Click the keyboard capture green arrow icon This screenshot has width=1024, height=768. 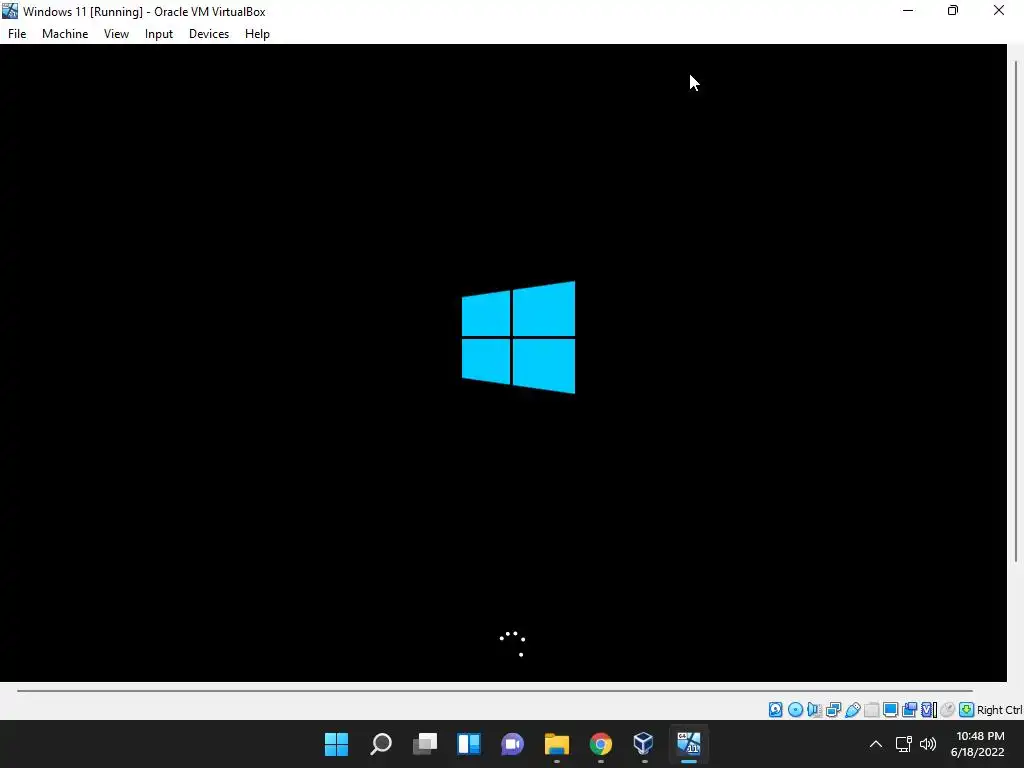tap(967, 709)
